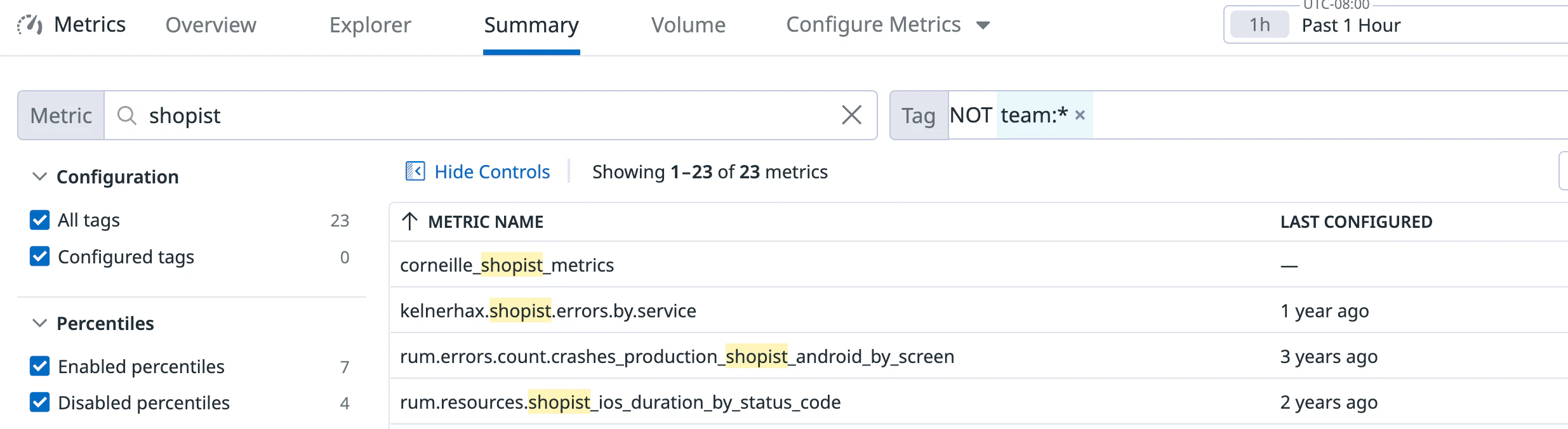Click the 1h time badge
Screen dimensions: 1568x429
coord(1259,25)
